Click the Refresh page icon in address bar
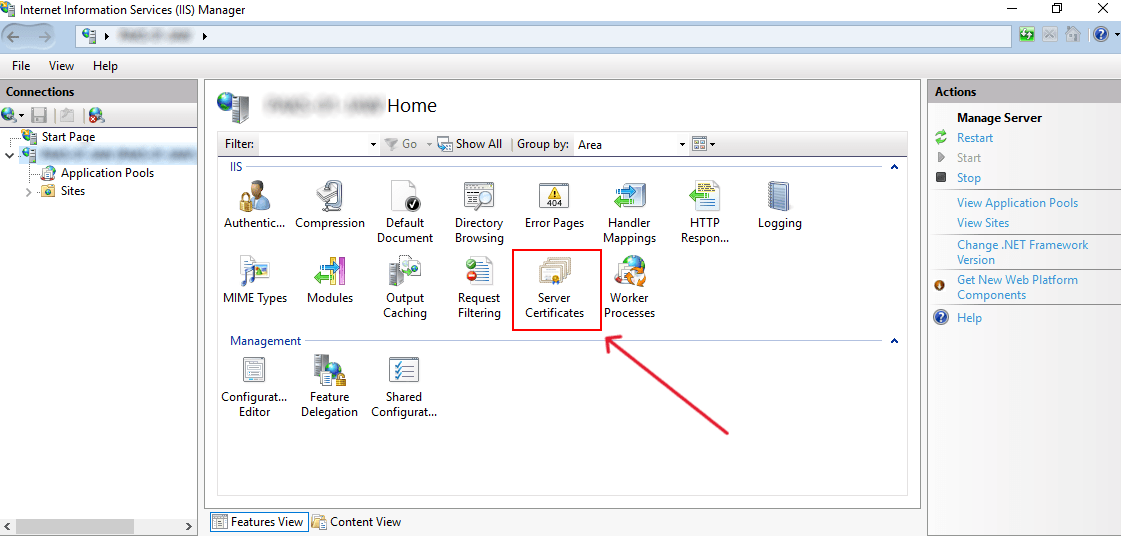1121x536 pixels. (x=1027, y=34)
